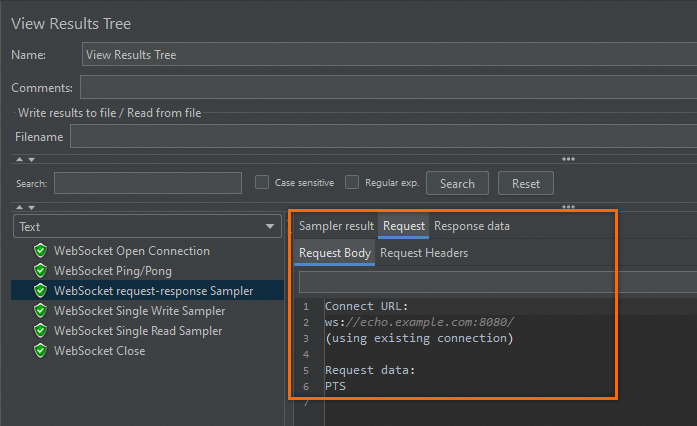Select the WebSocket Single Write Sampler result
This screenshot has width=697, height=426.
click(x=138, y=311)
